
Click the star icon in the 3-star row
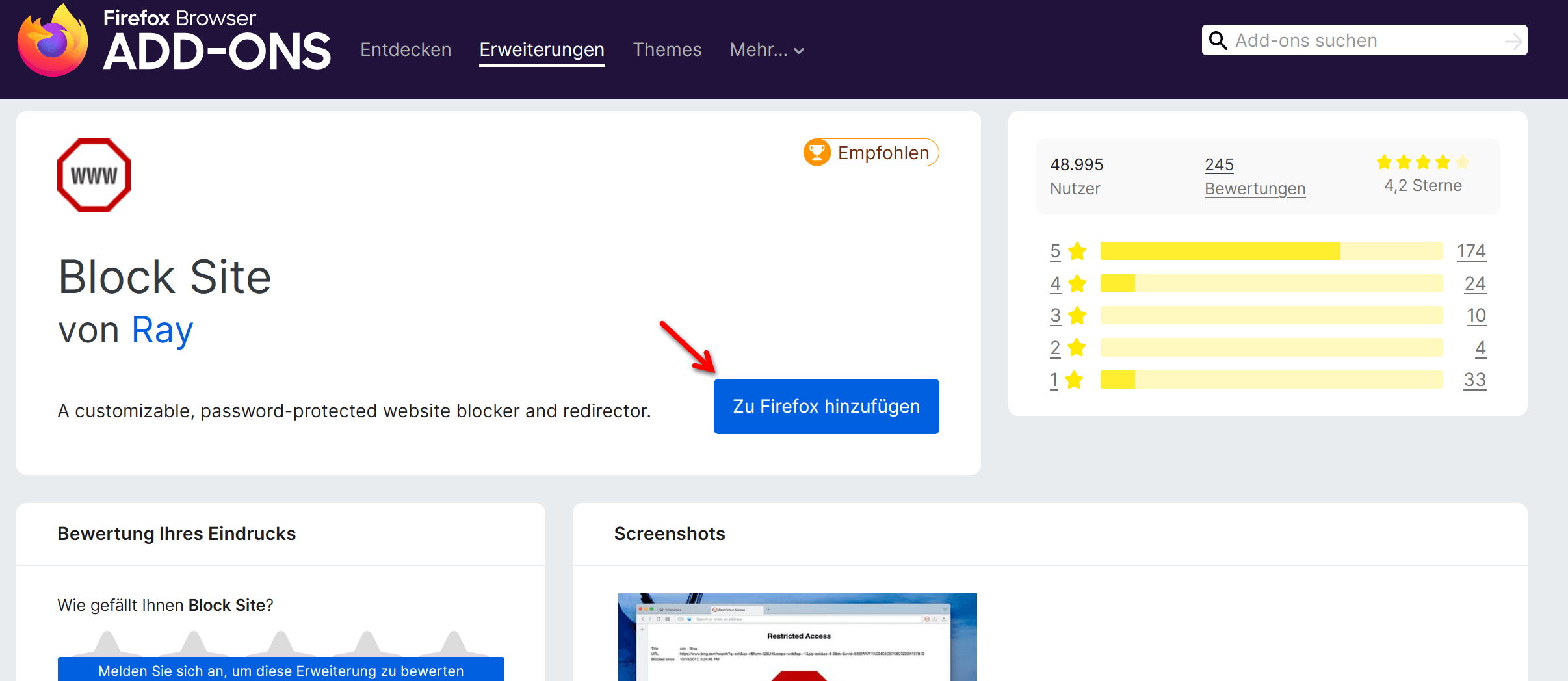tap(1077, 315)
